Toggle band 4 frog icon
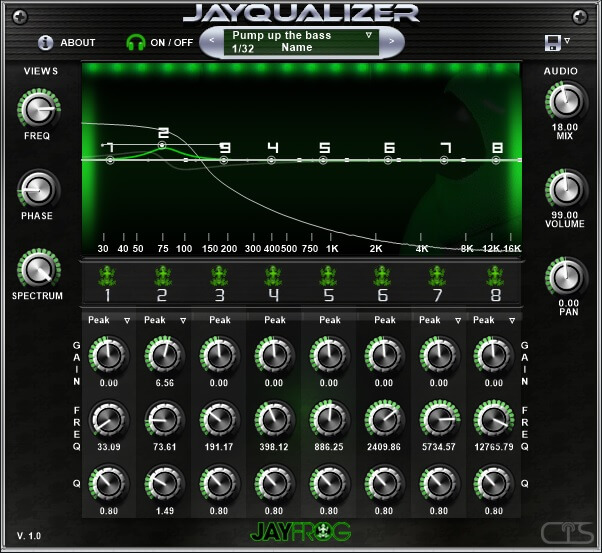This screenshot has height=553, width=602. tap(273, 276)
